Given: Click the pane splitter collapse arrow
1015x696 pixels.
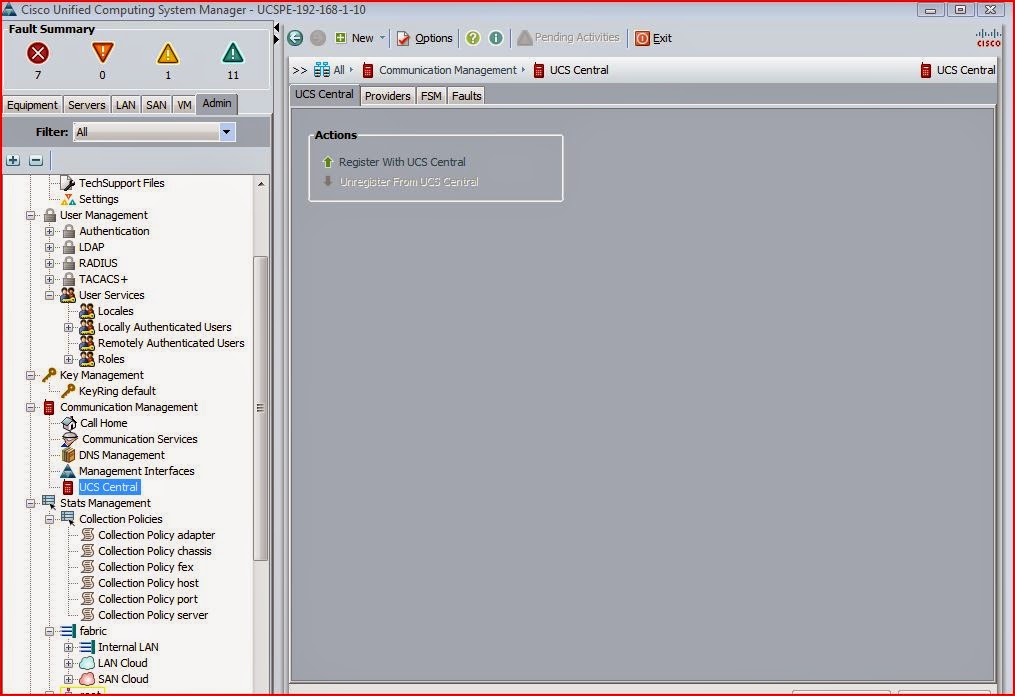Looking at the screenshot, I should coord(276,28).
